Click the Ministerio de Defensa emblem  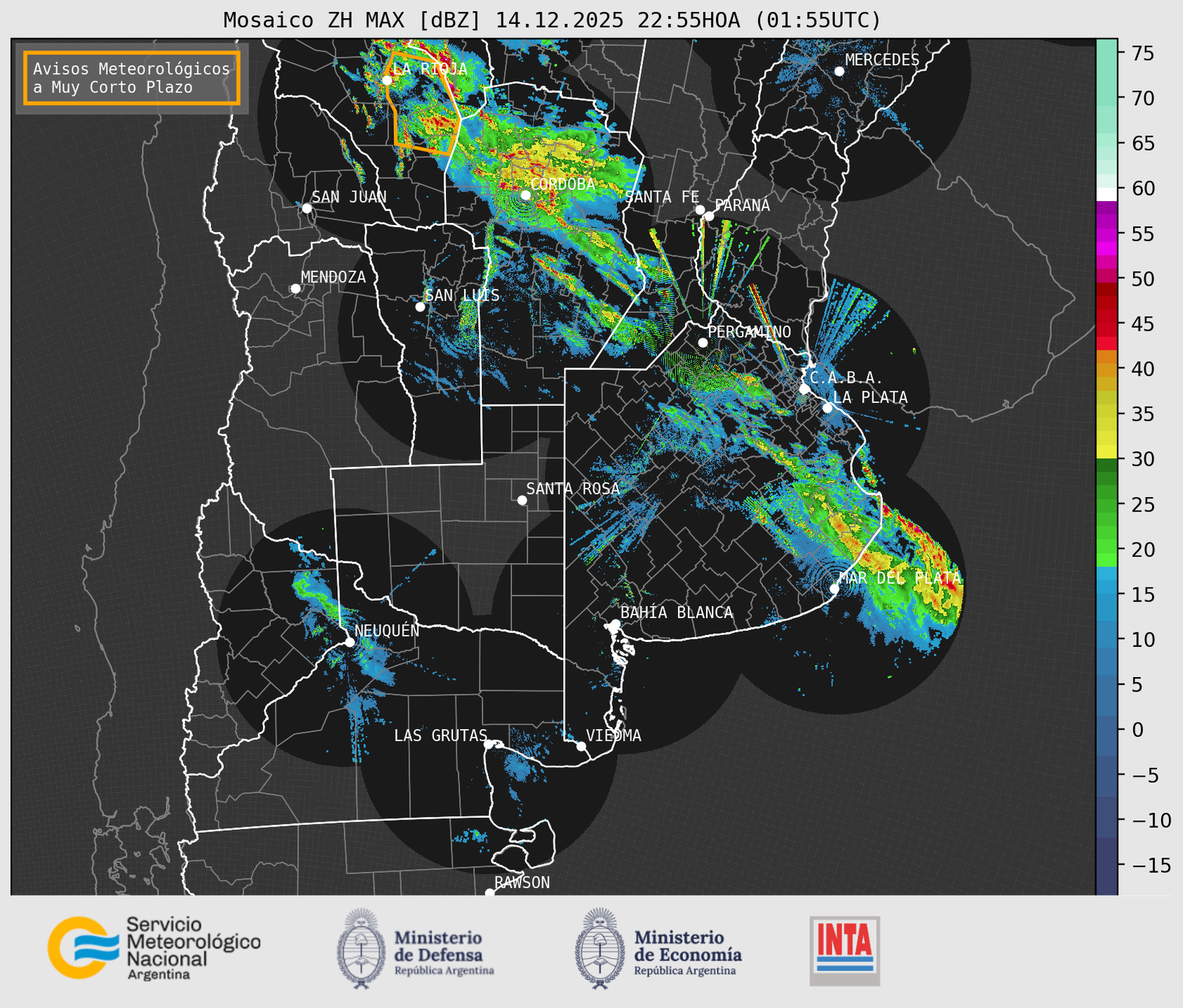coord(361,948)
